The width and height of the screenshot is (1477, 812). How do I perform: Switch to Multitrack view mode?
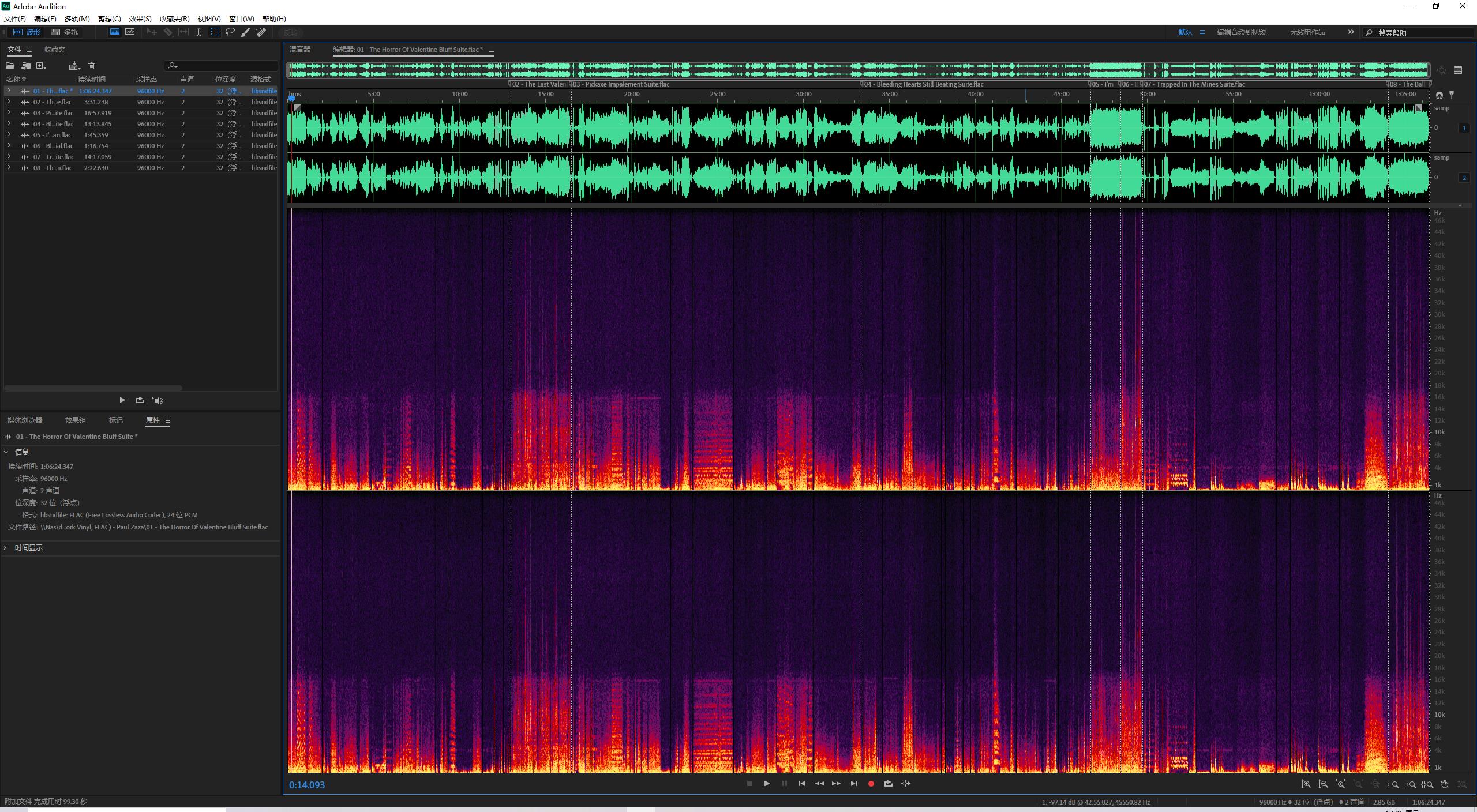coord(64,32)
